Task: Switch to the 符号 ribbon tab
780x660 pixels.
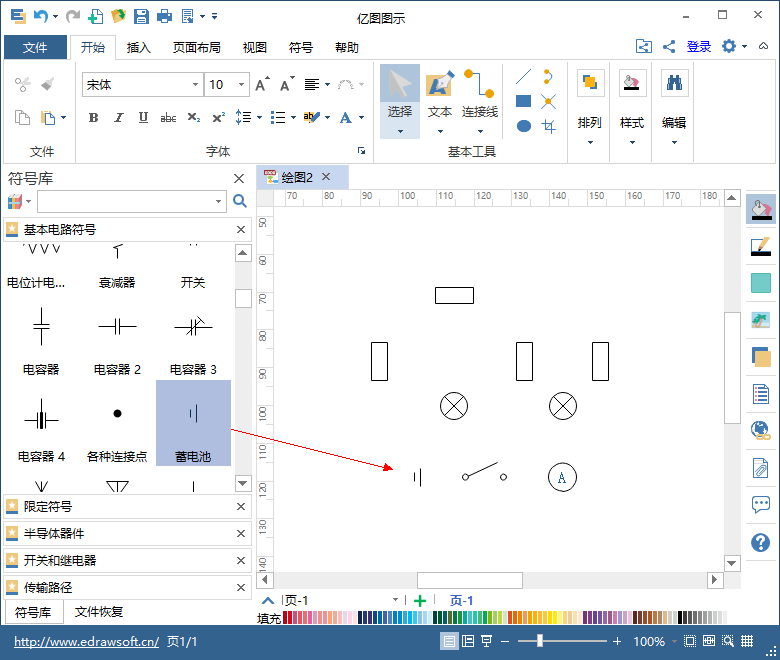Action: [300, 47]
